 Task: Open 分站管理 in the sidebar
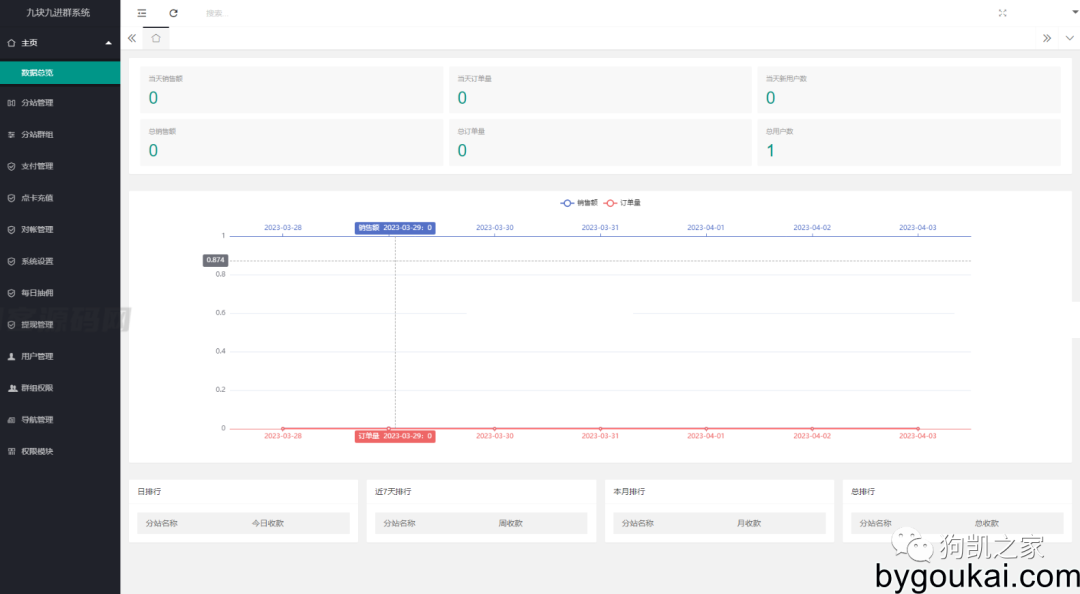tap(37, 103)
